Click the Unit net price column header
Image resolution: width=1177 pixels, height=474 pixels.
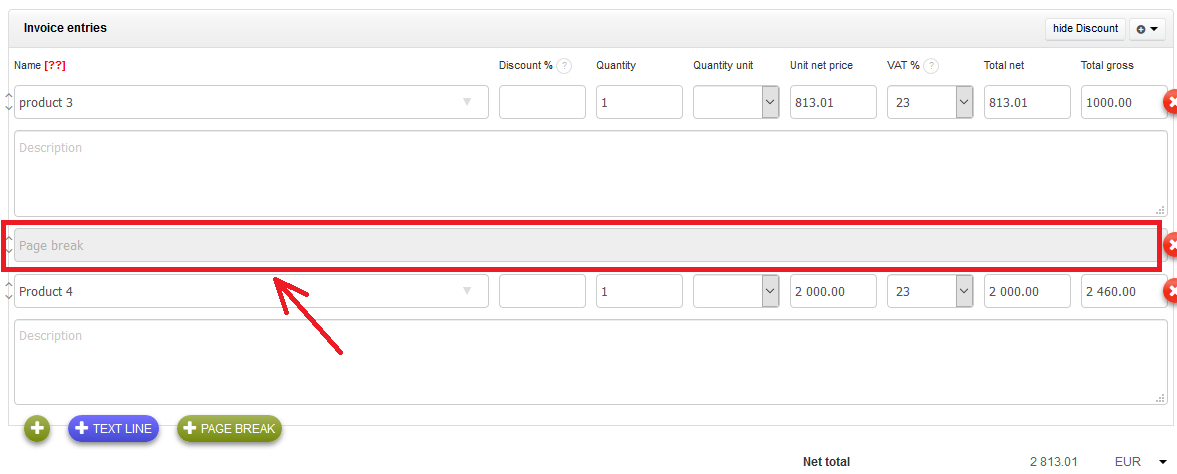pyautogui.click(x=821, y=66)
